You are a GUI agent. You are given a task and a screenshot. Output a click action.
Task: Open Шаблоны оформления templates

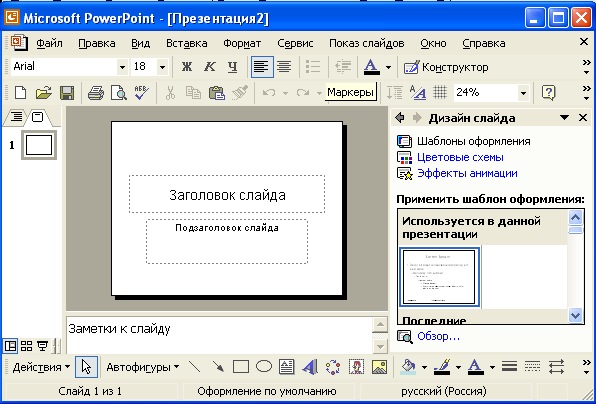pyautogui.click(x=474, y=141)
